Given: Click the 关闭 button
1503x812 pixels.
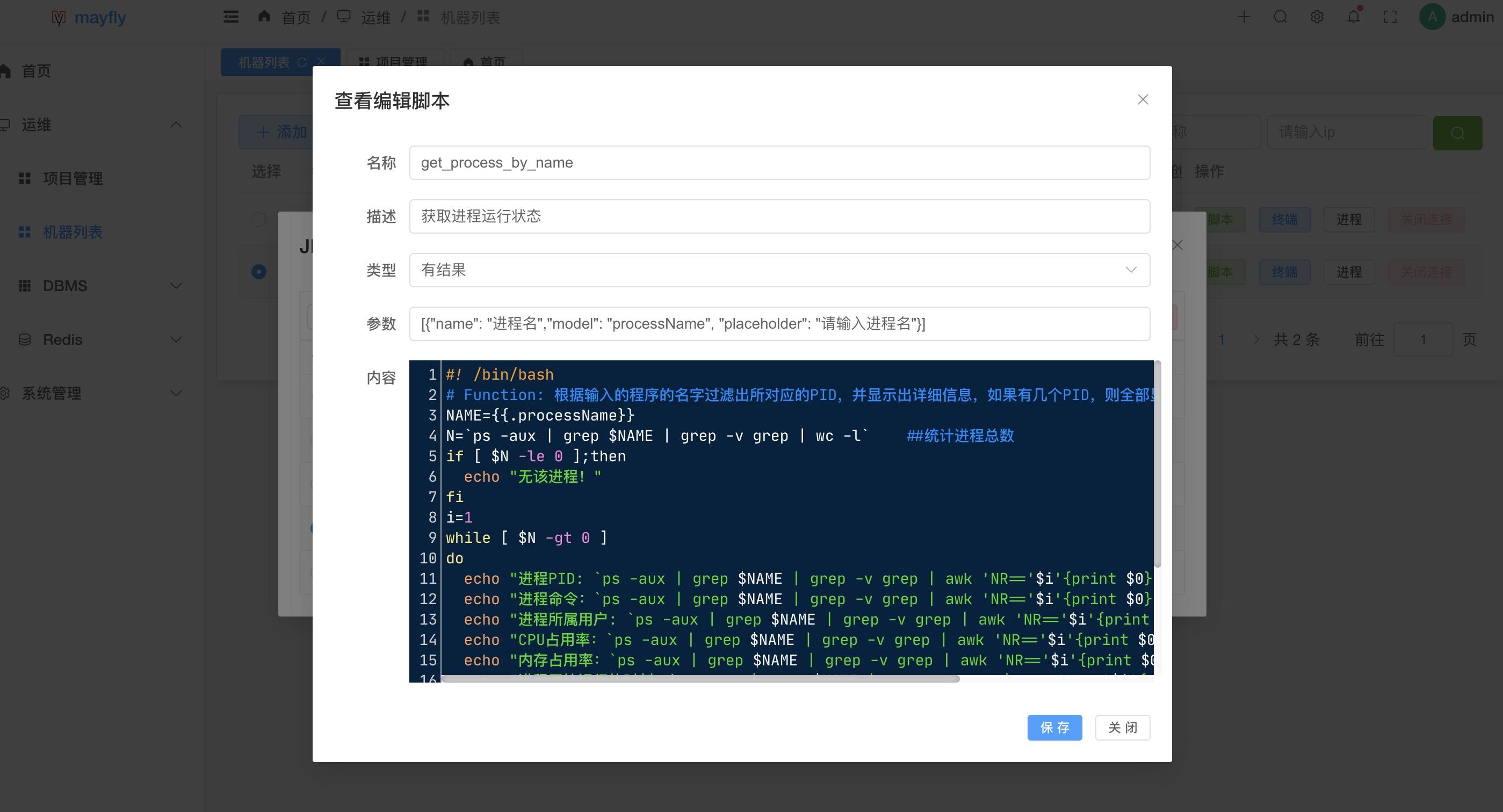Looking at the screenshot, I should coord(1122,727).
